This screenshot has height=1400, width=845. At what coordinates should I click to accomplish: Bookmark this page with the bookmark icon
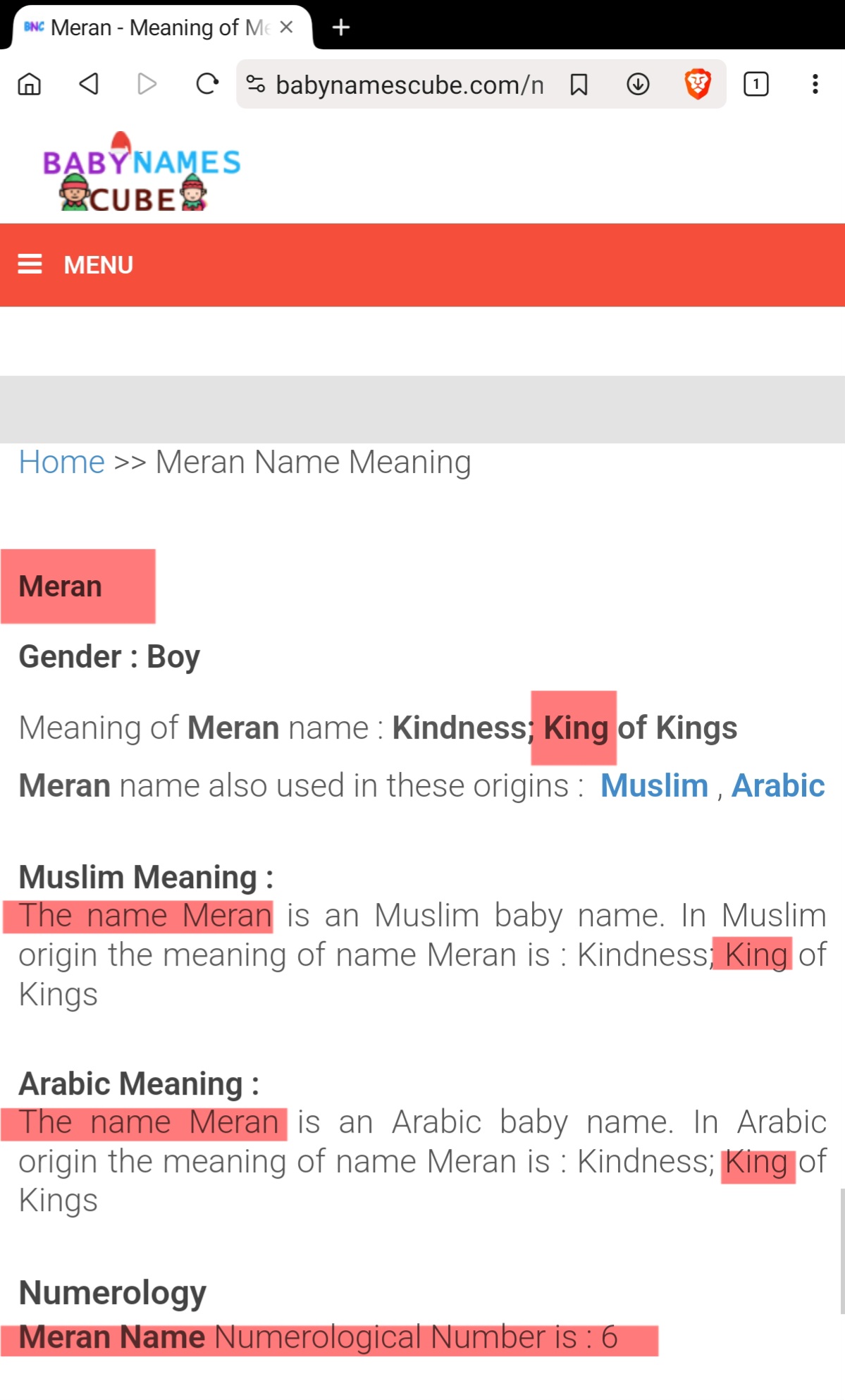[579, 85]
